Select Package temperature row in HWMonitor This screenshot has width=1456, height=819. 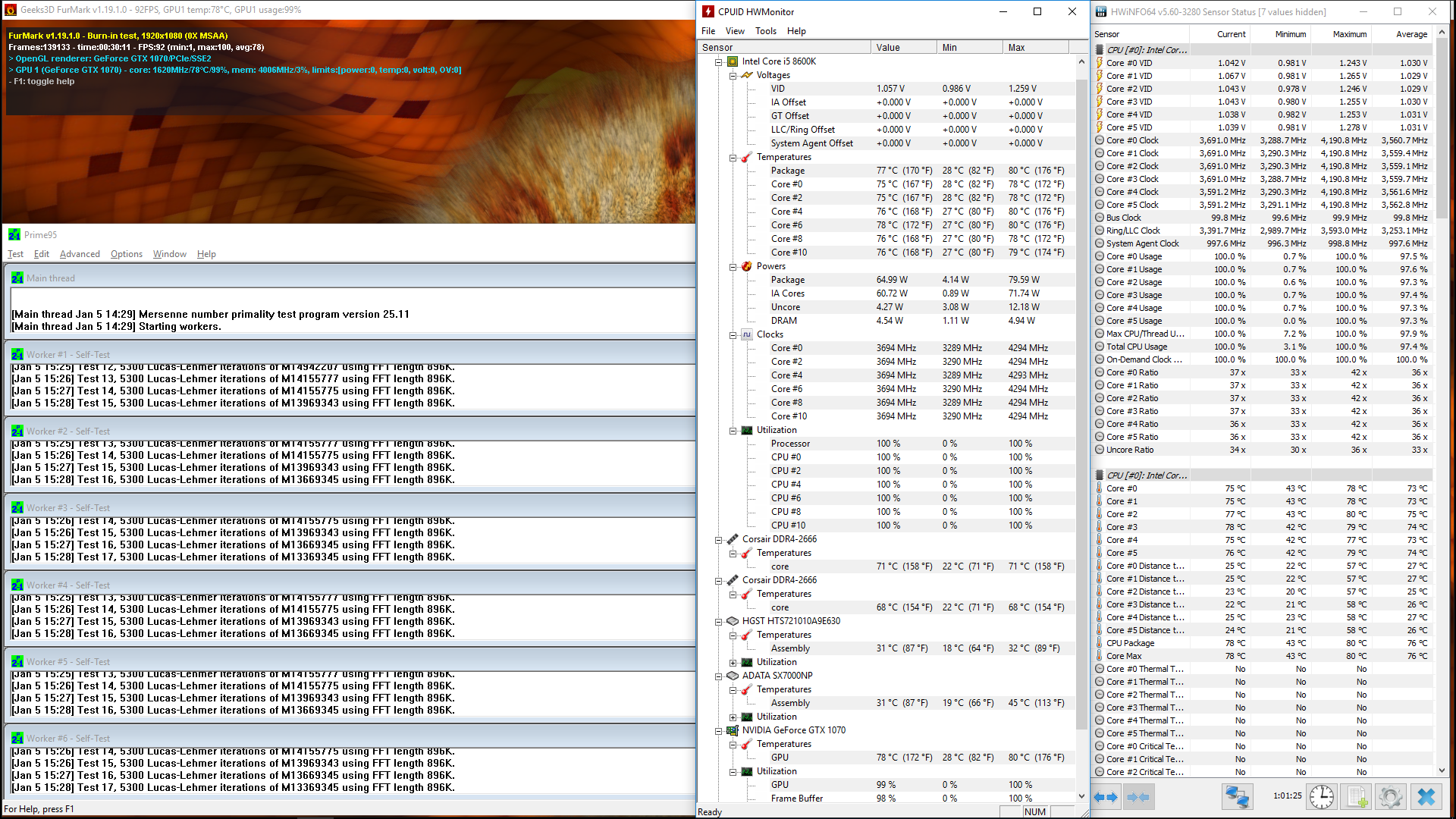[886, 171]
